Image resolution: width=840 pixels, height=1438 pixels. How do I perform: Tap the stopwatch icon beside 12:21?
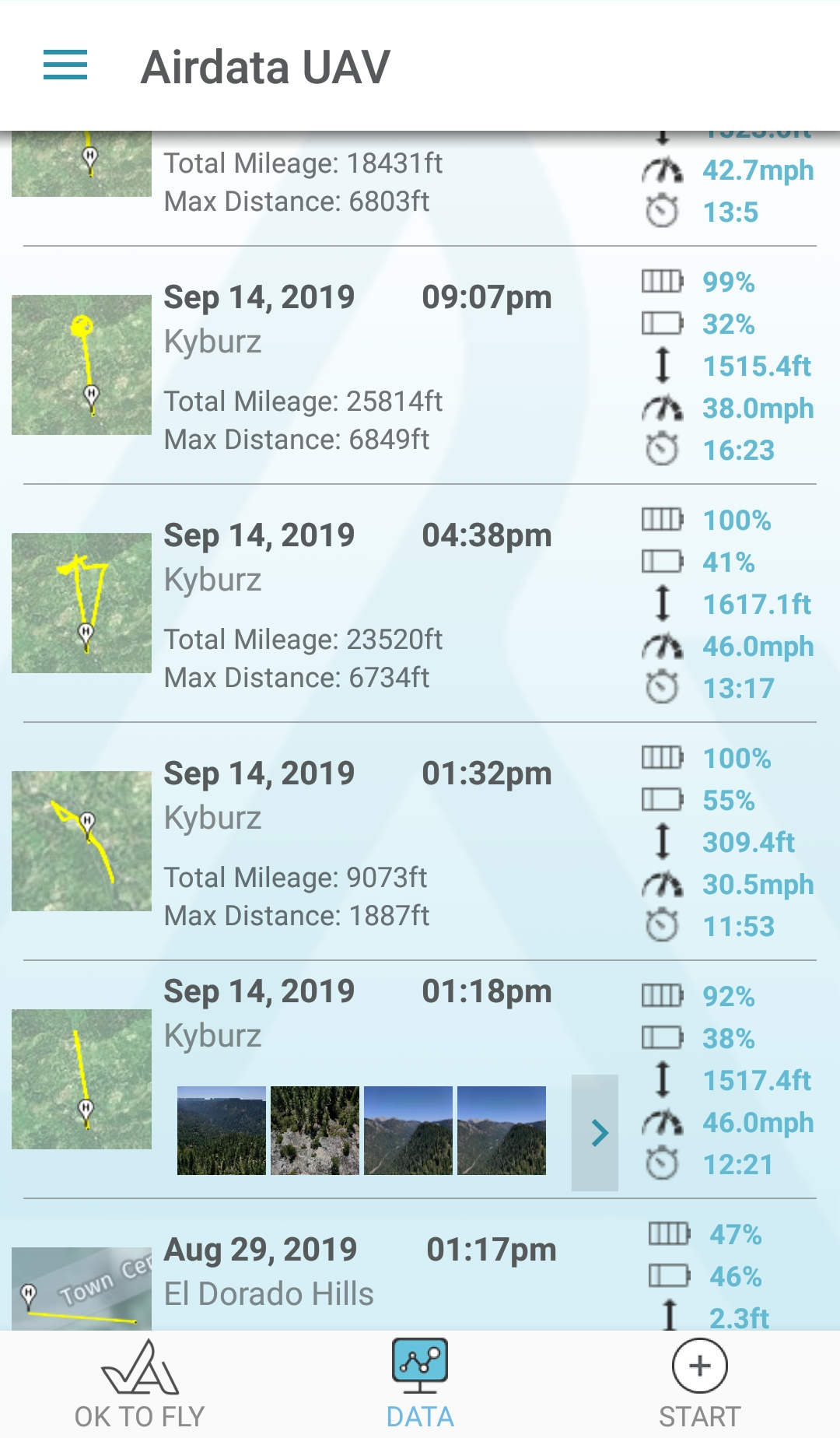pos(663,1164)
